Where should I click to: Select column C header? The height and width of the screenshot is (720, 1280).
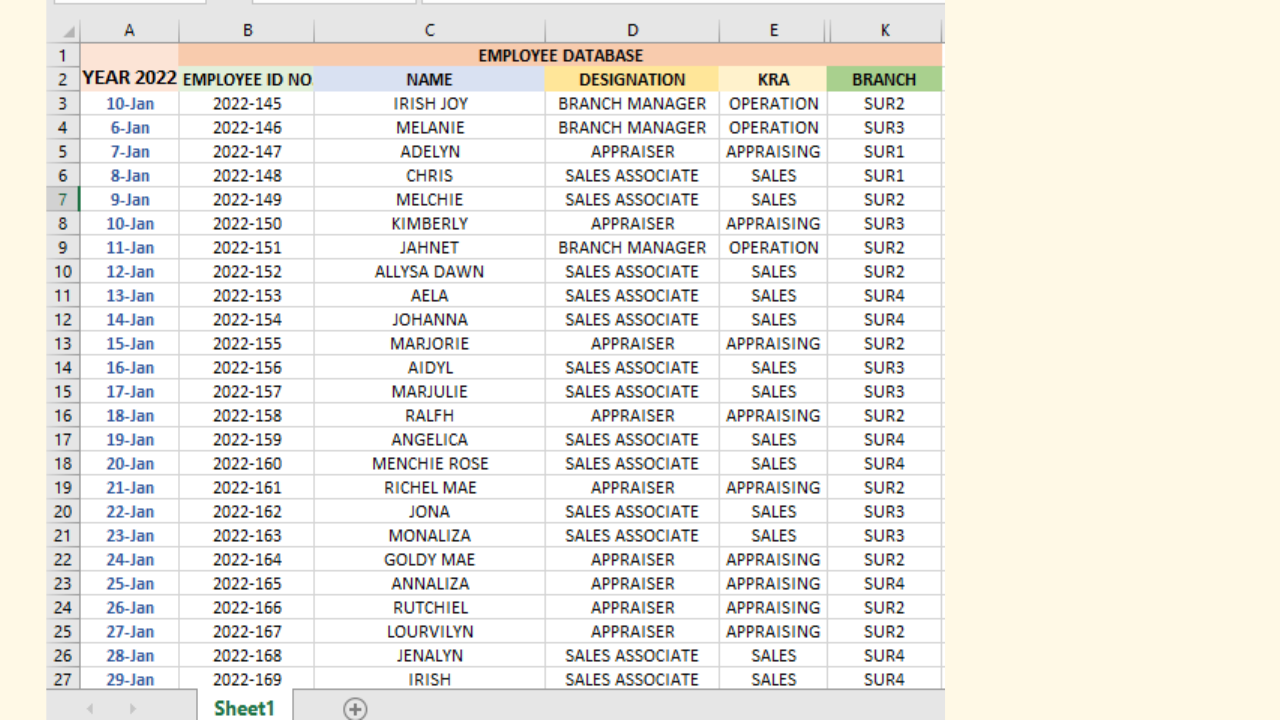click(x=430, y=31)
